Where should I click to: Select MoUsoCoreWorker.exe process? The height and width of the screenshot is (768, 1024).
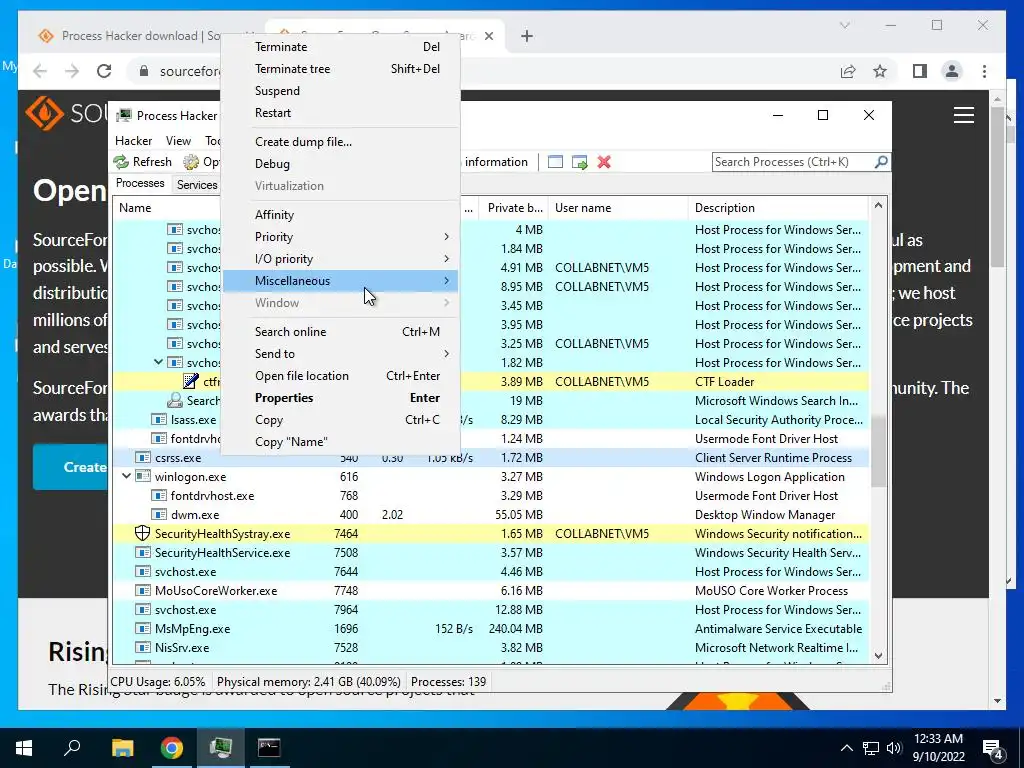click(491, 590)
